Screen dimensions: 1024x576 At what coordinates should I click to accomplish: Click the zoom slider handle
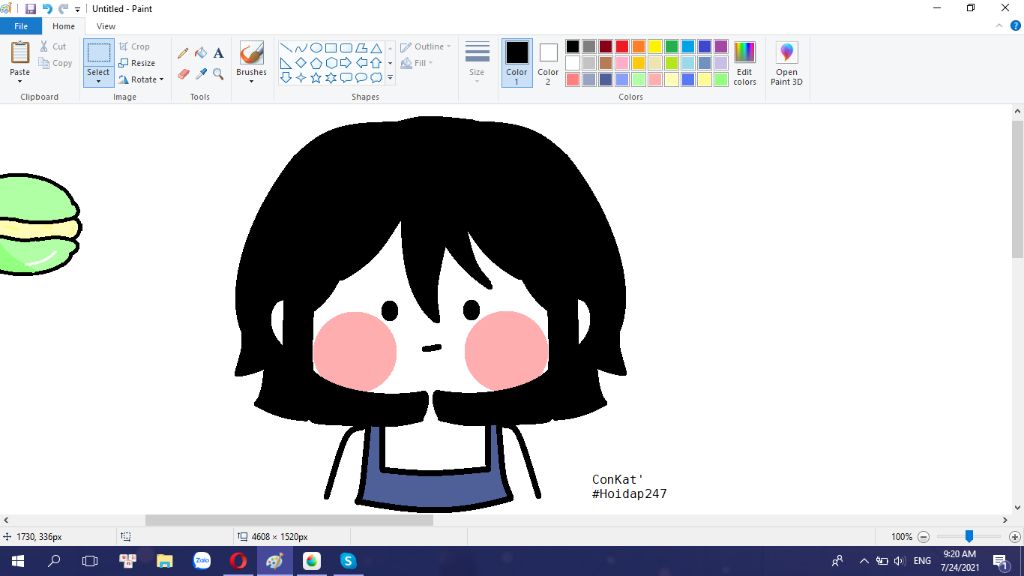(x=969, y=536)
